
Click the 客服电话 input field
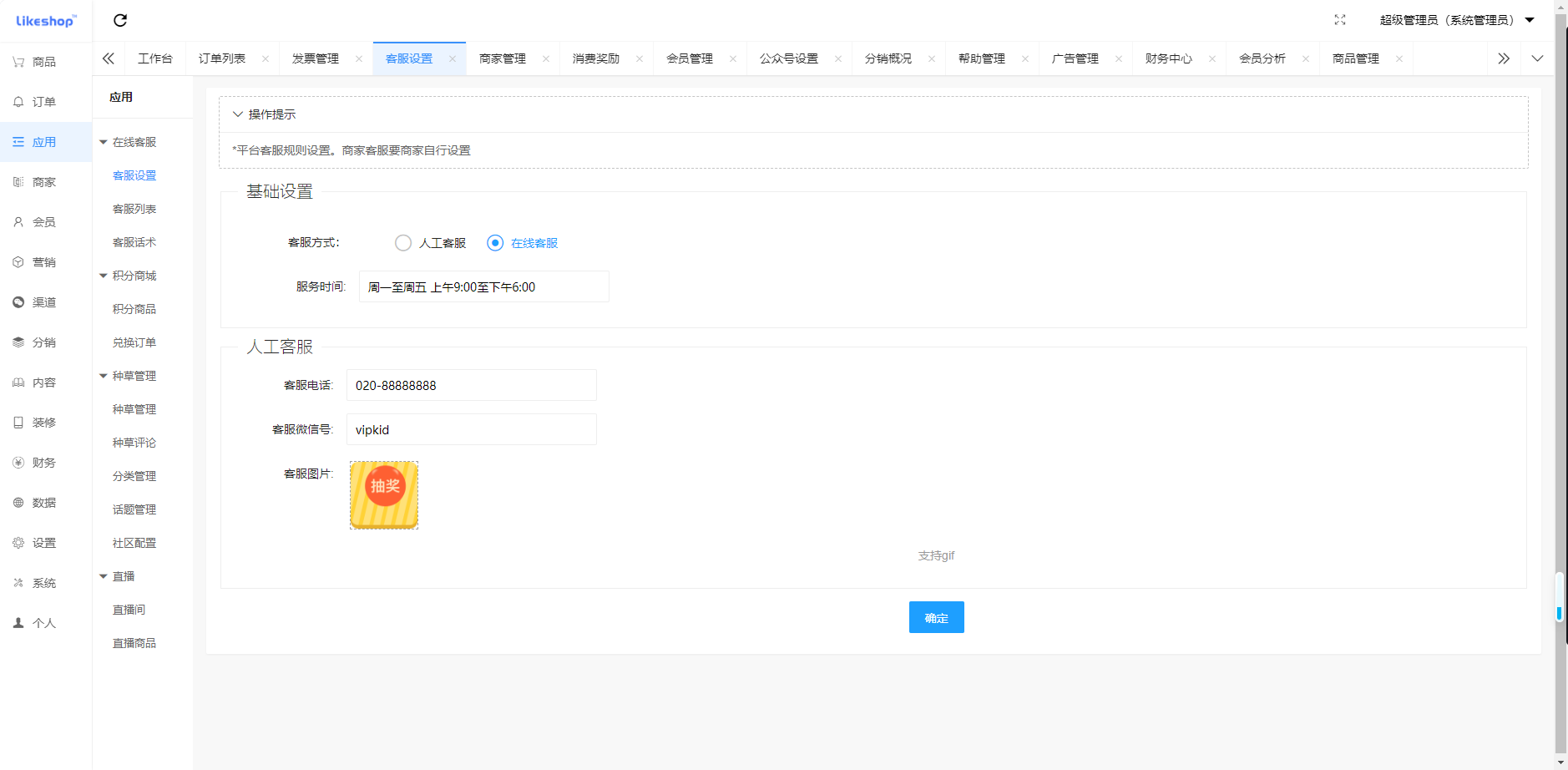471,385
